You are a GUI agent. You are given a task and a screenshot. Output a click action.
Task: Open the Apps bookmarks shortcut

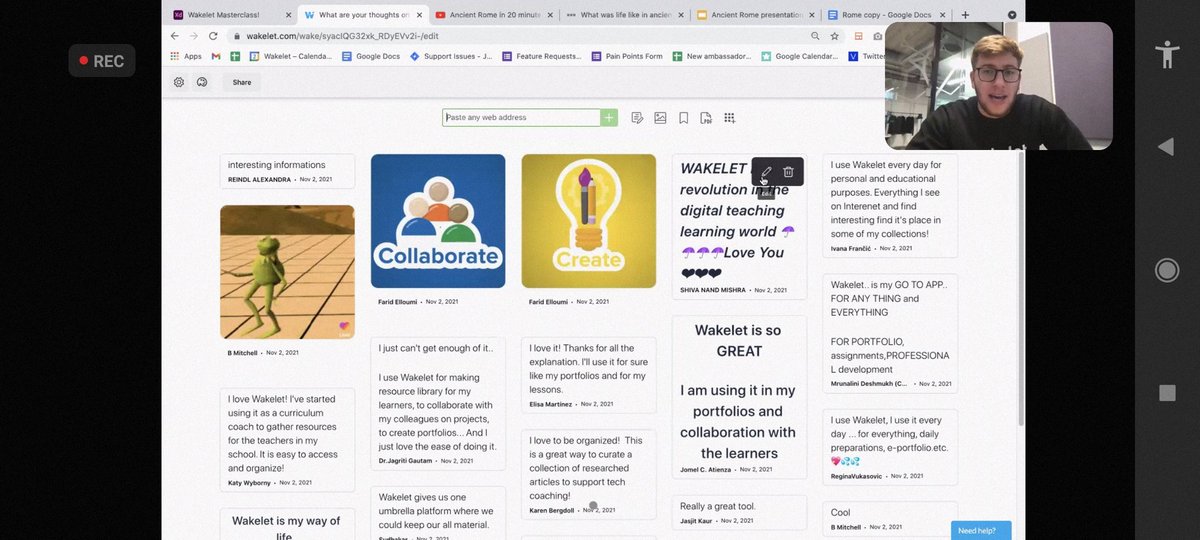click(x=186, y=56)
